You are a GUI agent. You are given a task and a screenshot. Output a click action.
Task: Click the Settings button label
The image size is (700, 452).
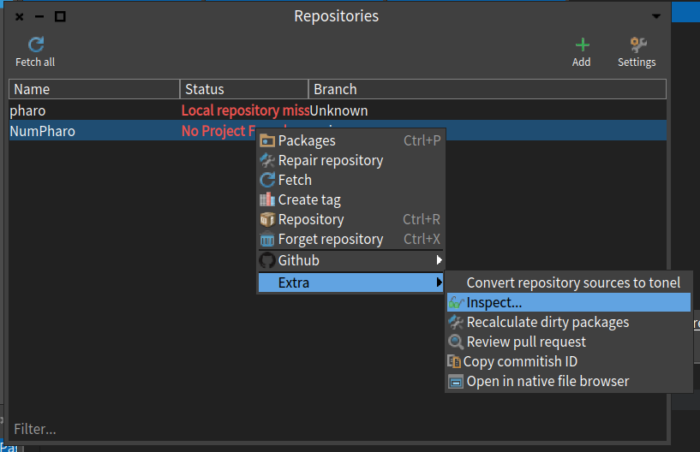[x=637, y=62]
